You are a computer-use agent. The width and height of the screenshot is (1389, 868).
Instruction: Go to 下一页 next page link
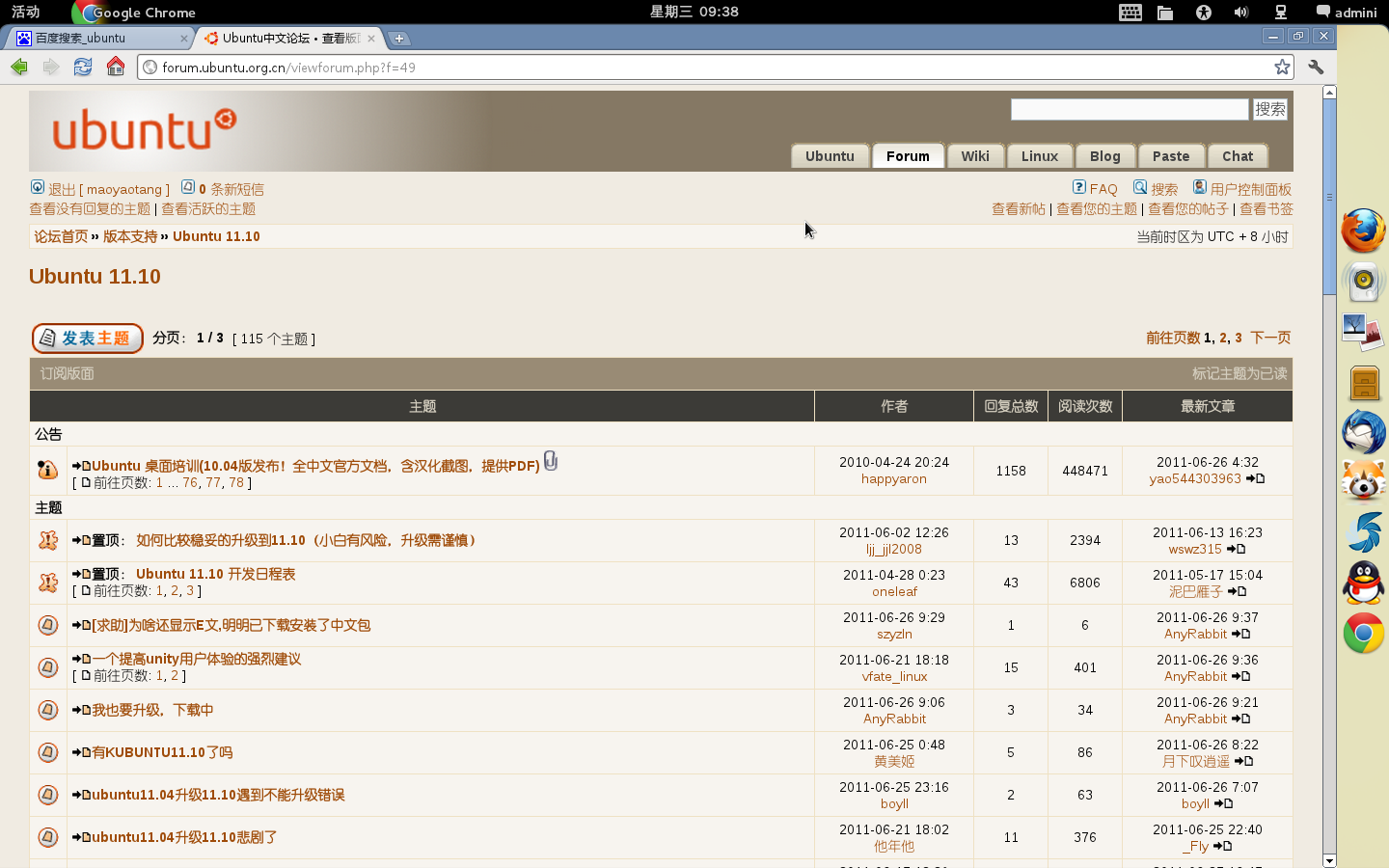1270,338
